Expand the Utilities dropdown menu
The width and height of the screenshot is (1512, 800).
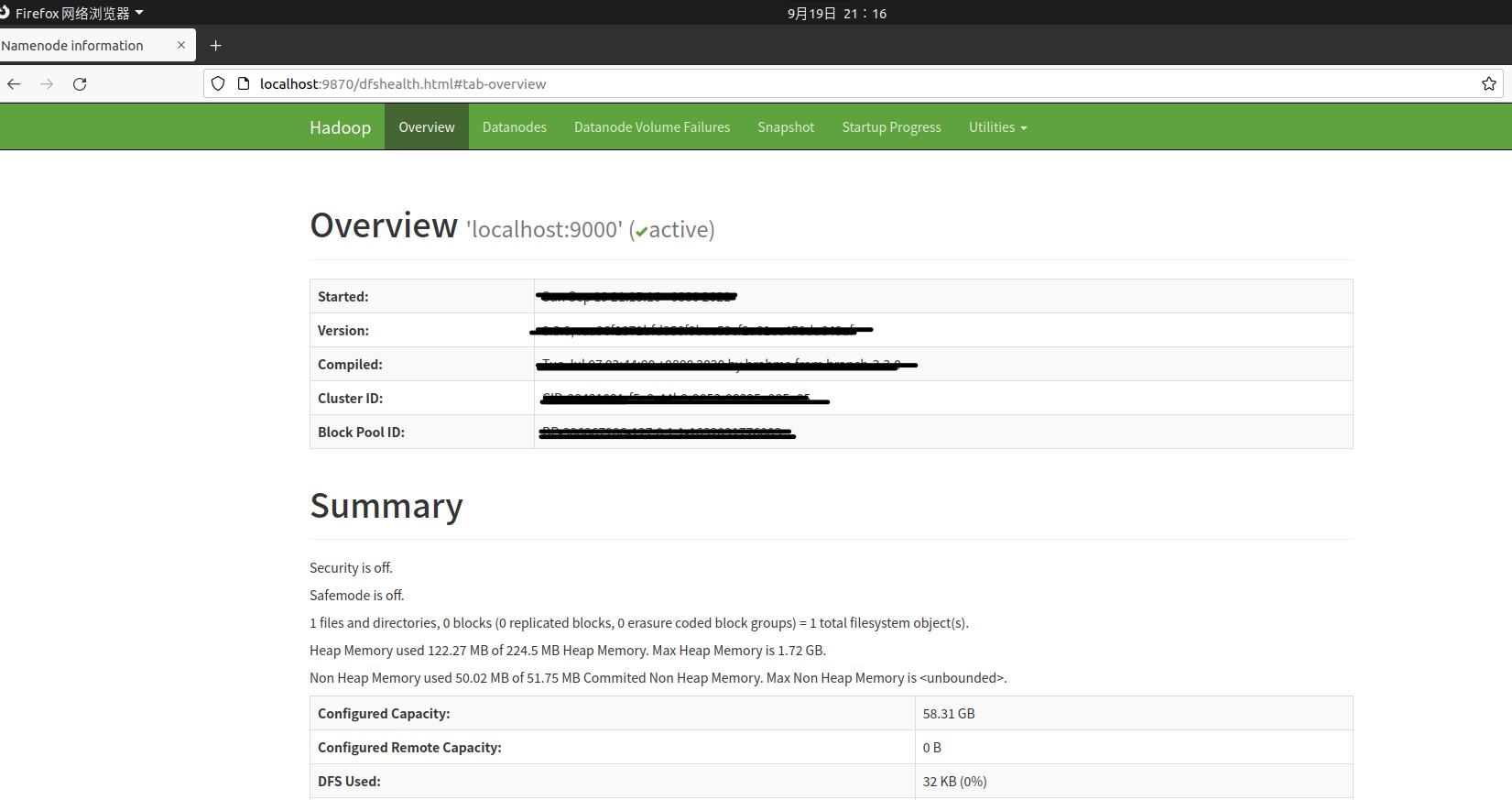(x=997, y=127)
